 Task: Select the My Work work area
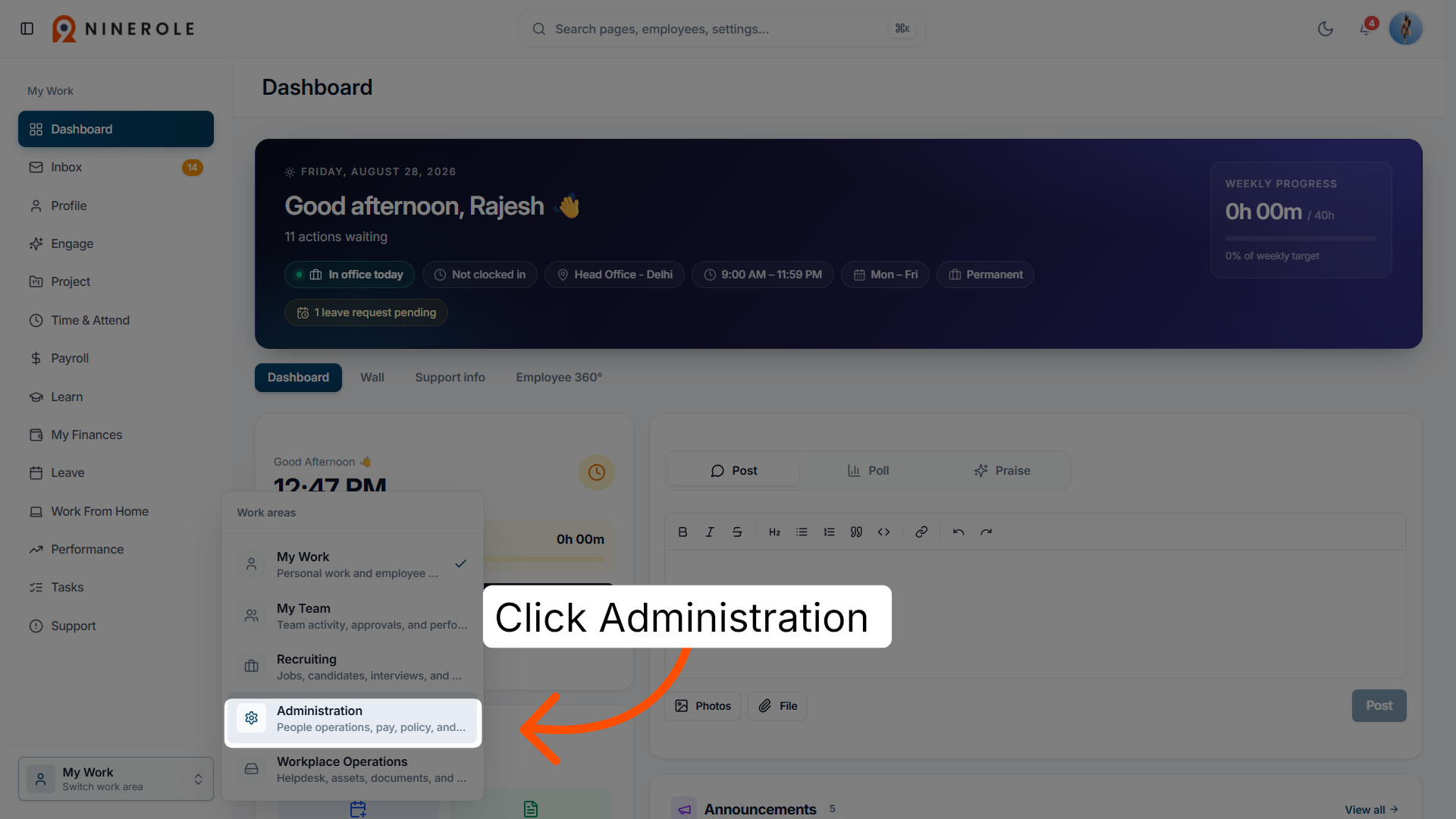coord(353,565)
